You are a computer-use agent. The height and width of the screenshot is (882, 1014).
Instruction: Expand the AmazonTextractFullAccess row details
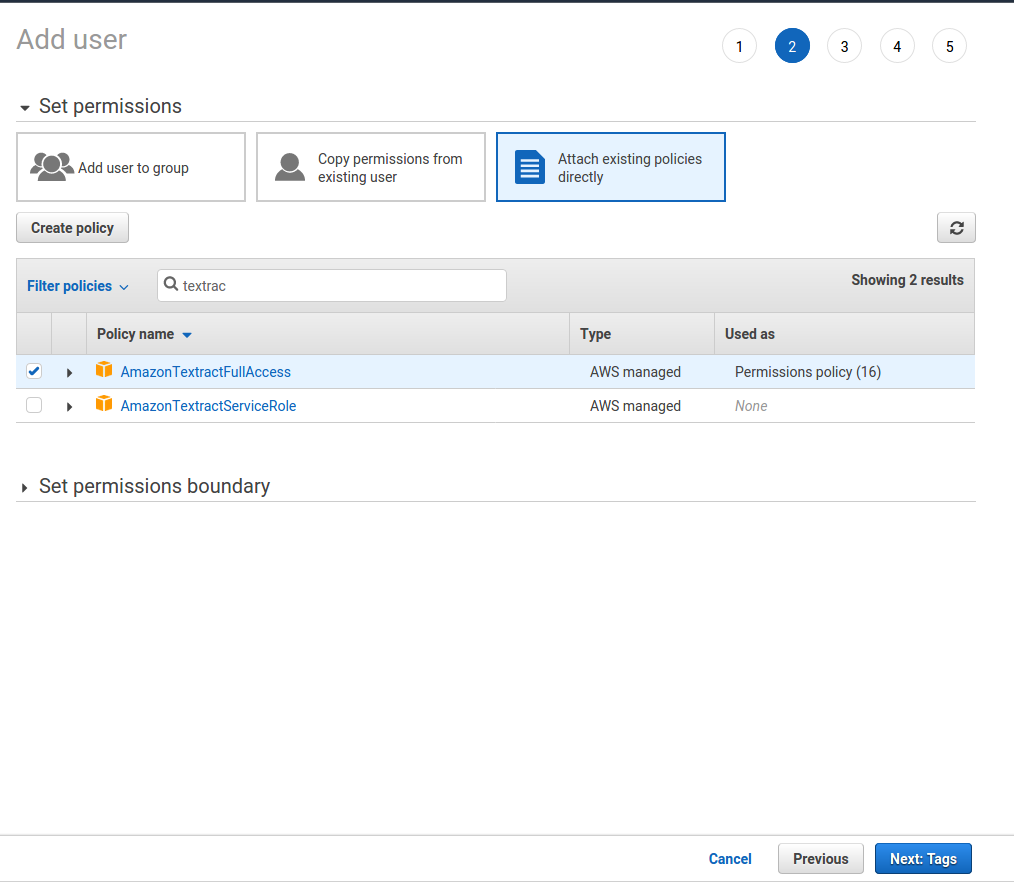coord(69,372)
